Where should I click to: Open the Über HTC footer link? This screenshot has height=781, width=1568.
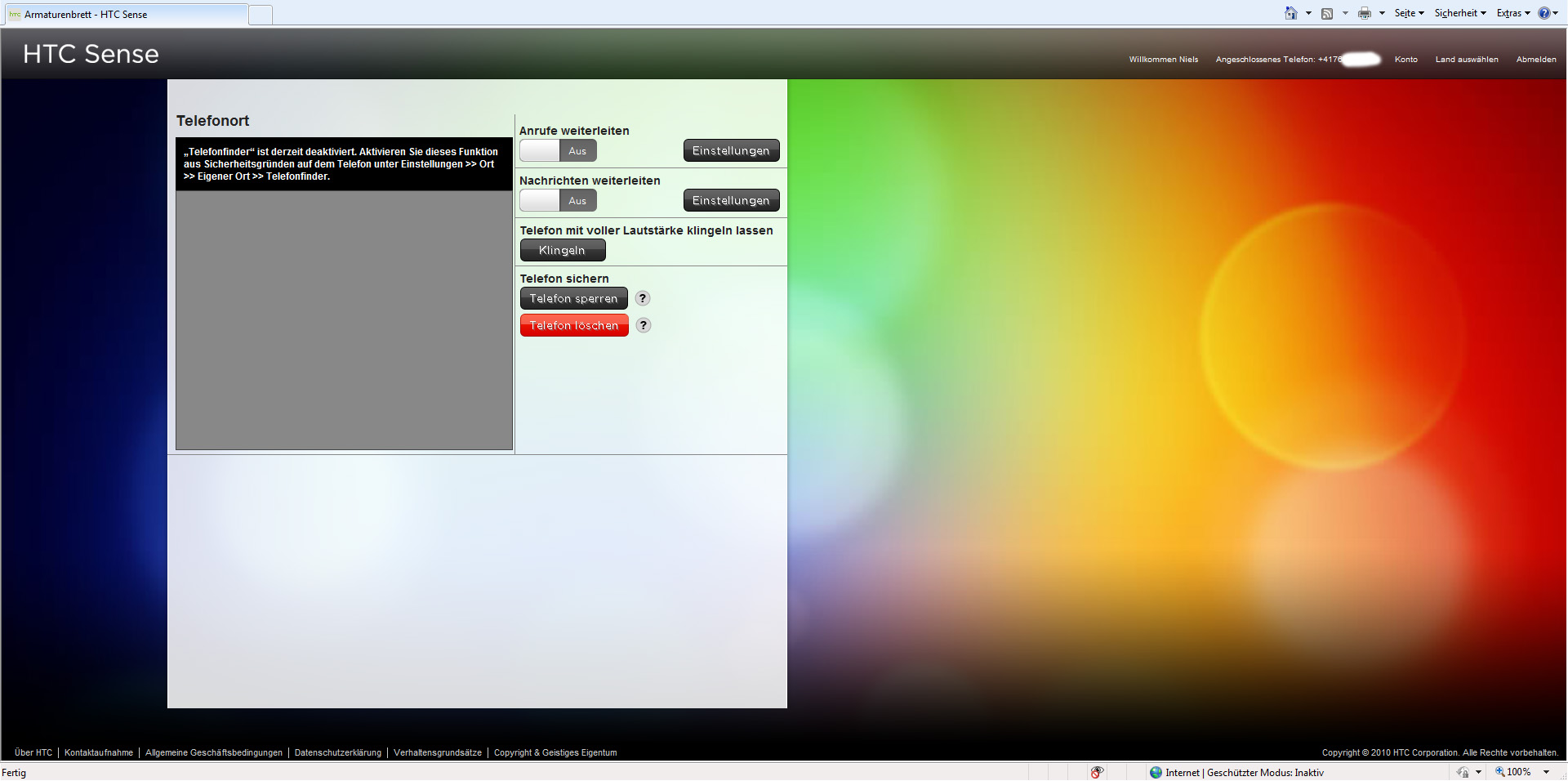click(33, 752)
